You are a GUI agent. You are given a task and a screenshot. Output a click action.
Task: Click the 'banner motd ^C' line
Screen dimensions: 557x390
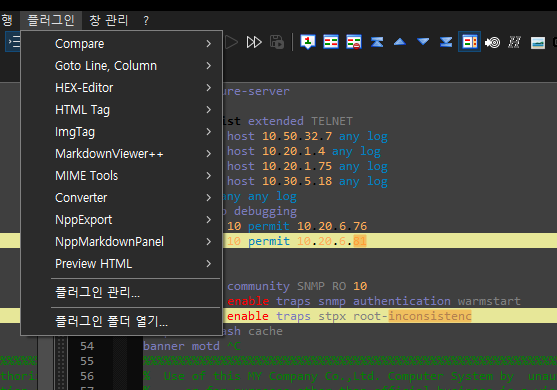click(x=192, y=346)
